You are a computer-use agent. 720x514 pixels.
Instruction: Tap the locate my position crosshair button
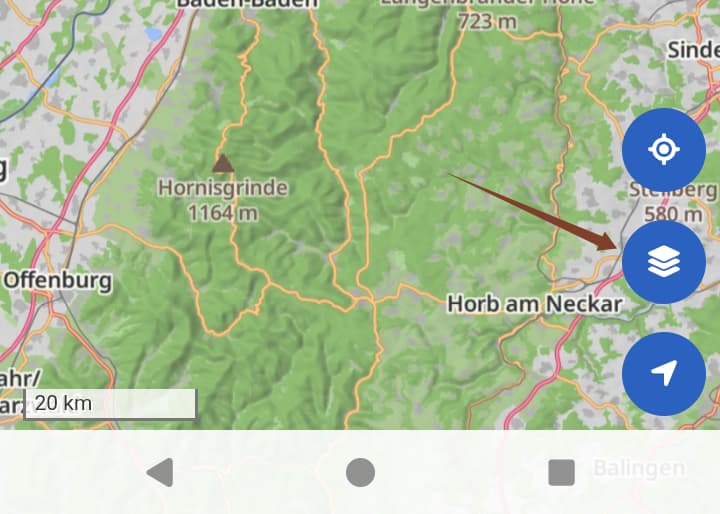tap(664, 150)
